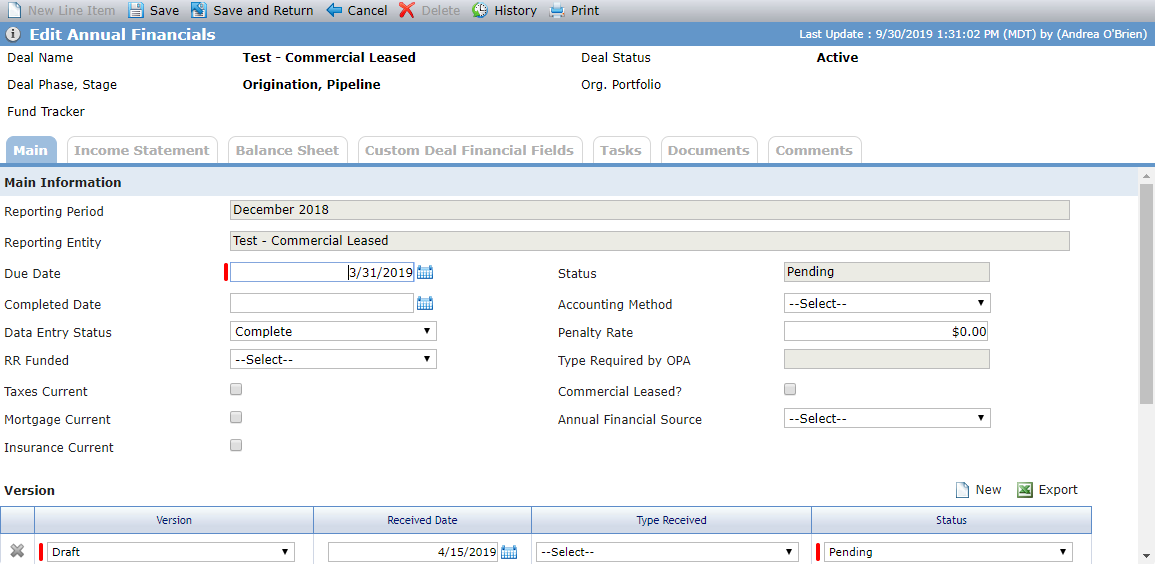Viewport: 1155px width, 564px height.
Task: Open History via the clock icon
Action: tap(480, 10)
